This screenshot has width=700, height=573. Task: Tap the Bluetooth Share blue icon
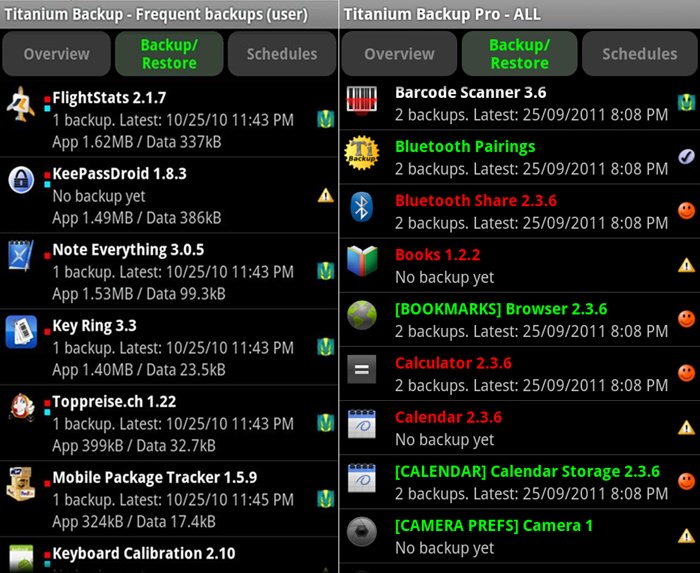coord(362,207)
